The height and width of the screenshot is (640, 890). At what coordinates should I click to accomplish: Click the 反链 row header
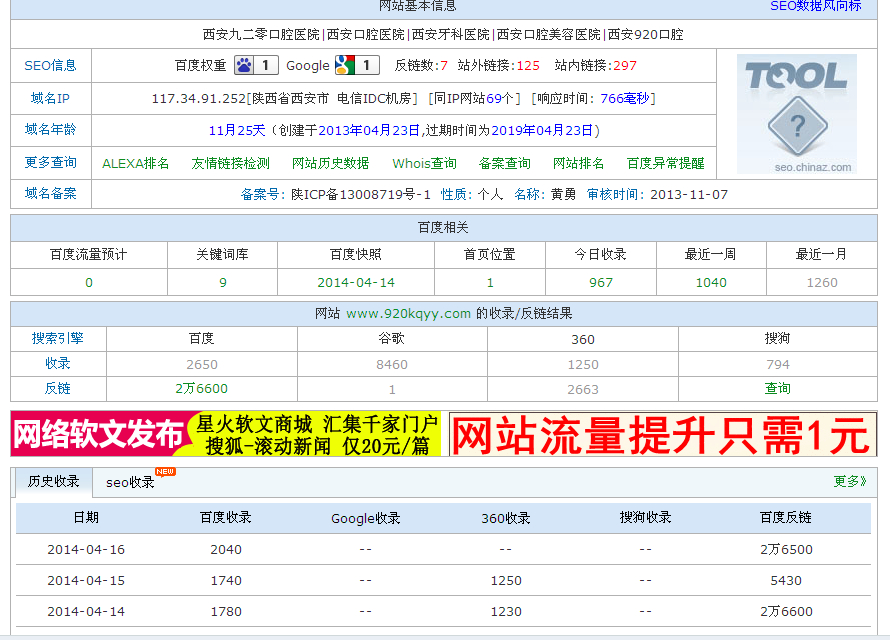click(x=58, y=388)
